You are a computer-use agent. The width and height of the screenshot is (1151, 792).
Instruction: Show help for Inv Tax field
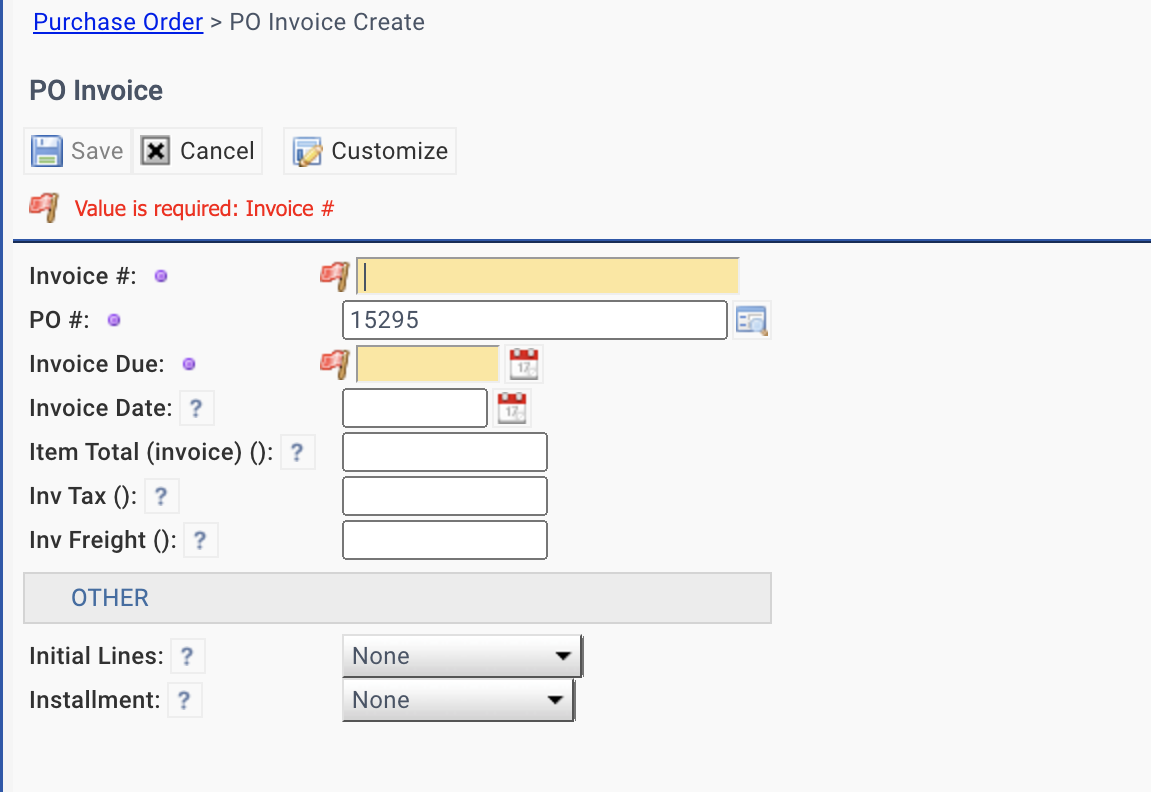click(x=161, y=496)
